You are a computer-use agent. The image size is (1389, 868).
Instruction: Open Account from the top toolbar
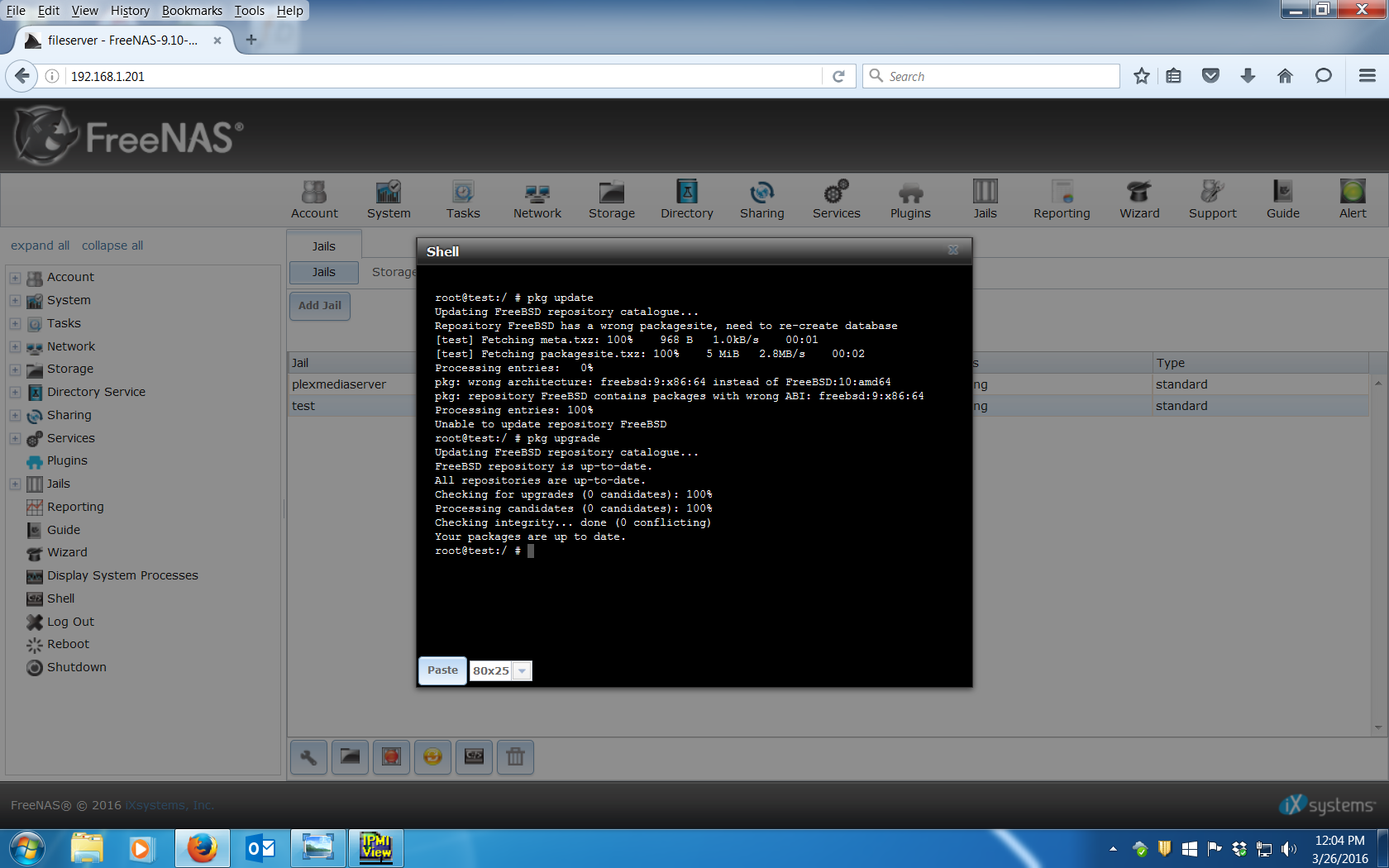coord(314,200)
